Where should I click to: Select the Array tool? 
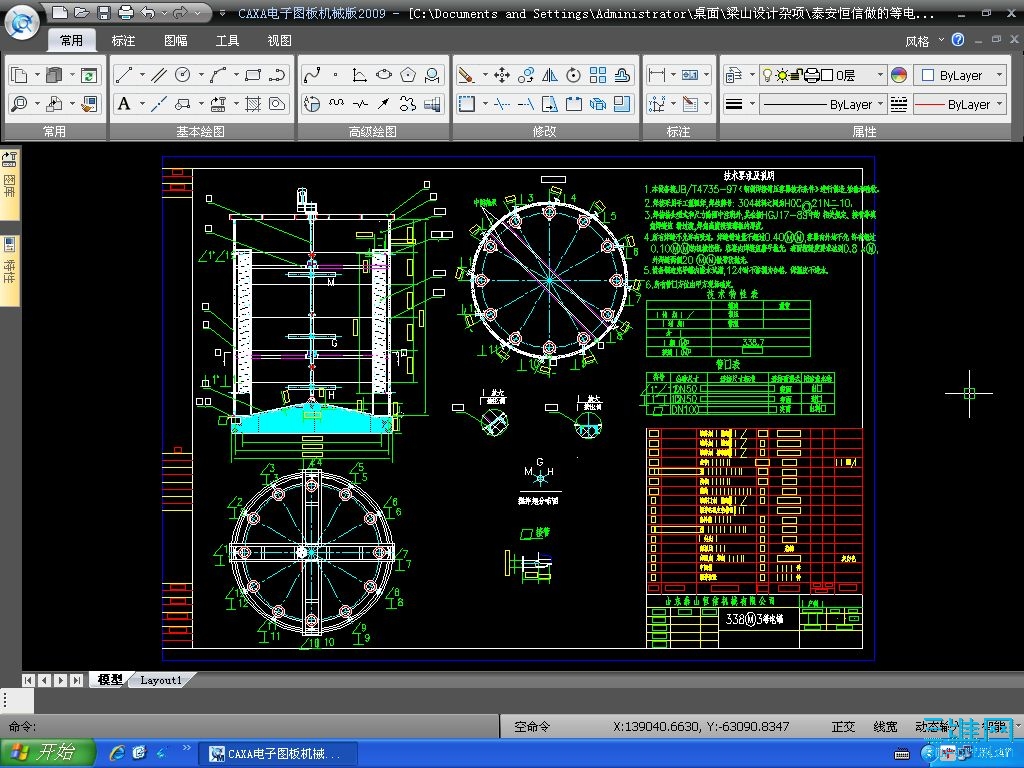[x=598, y=75]
